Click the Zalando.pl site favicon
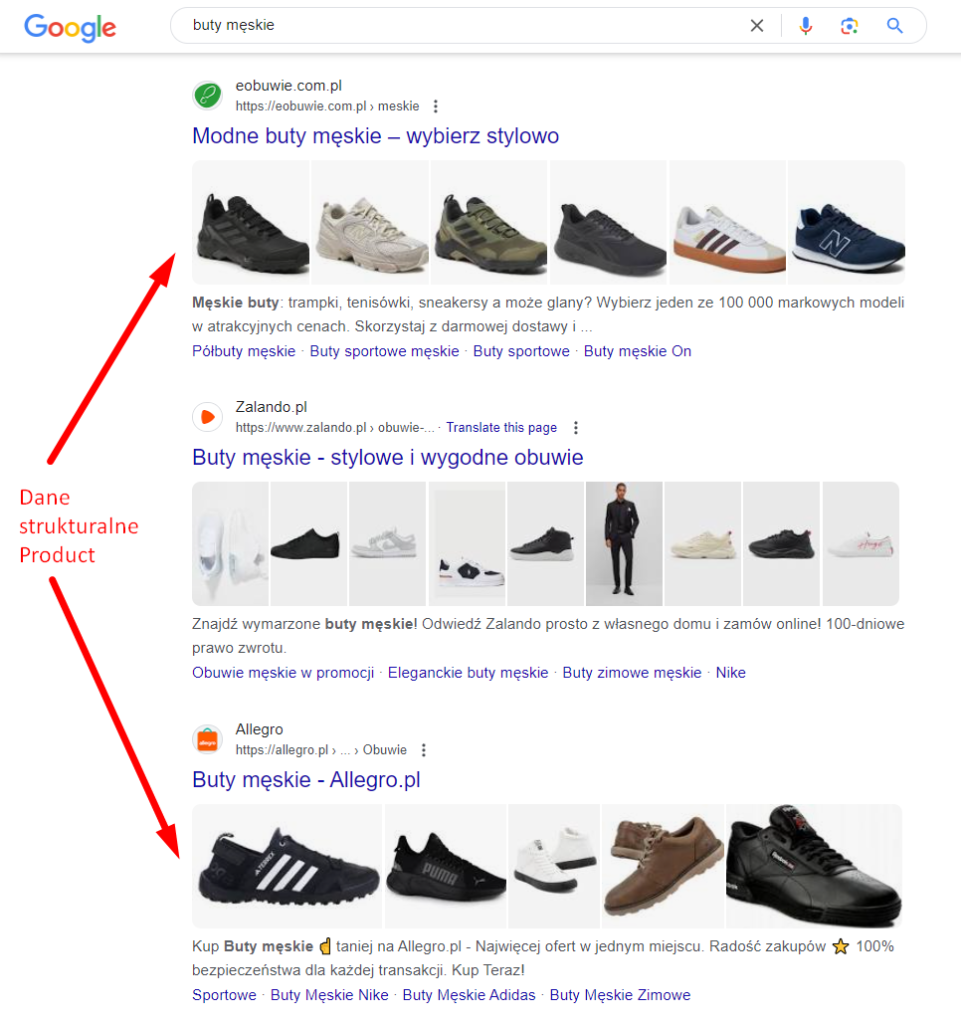 (208, 417)
